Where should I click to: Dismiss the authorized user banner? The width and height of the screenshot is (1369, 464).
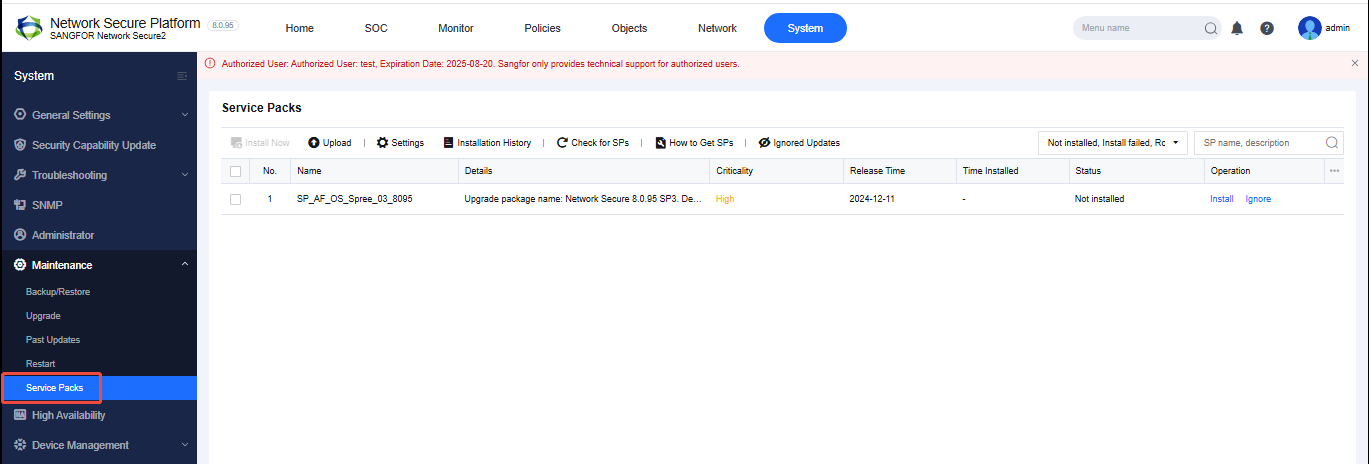(x=1355, y=63)
